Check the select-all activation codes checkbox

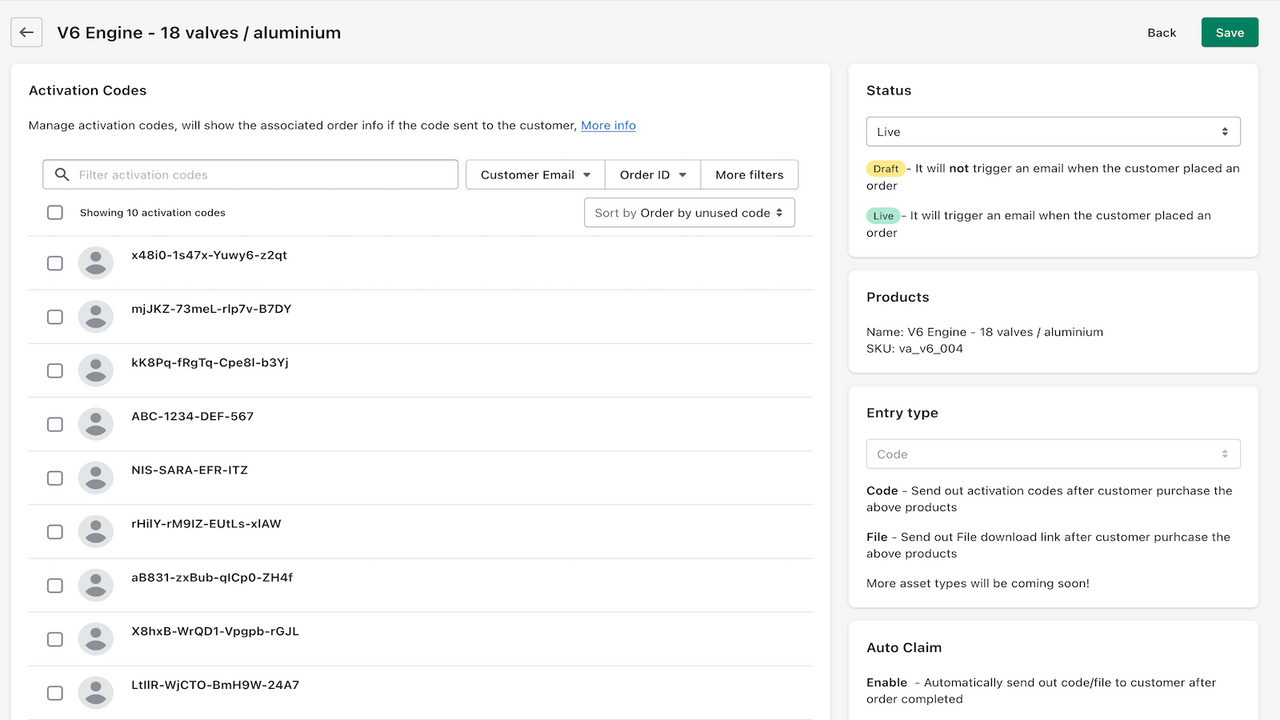tap(55, 212)
